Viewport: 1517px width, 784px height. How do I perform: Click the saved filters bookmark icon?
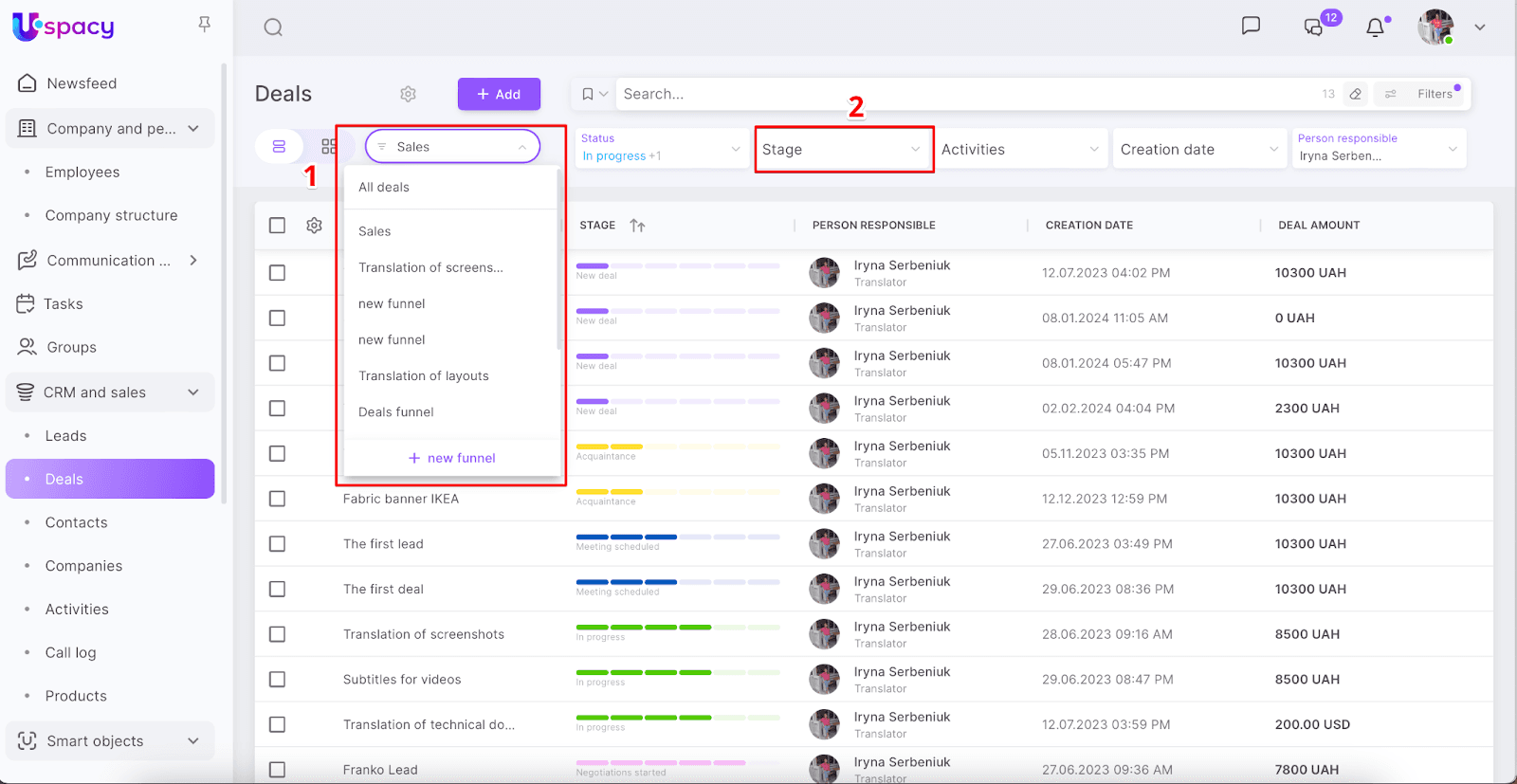[x=588, y=94]
